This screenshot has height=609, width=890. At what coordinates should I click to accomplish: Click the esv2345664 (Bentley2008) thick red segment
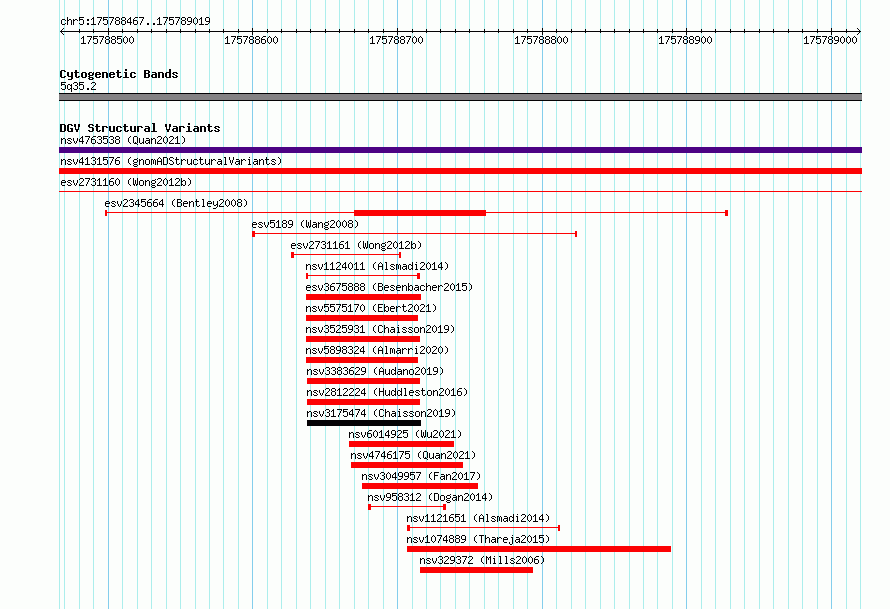(x=420, y=213)
